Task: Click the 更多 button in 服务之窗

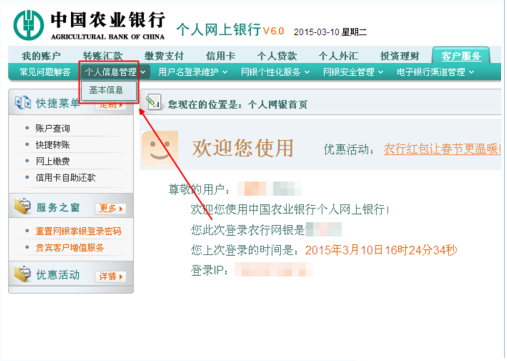Action: pos(111,208)
